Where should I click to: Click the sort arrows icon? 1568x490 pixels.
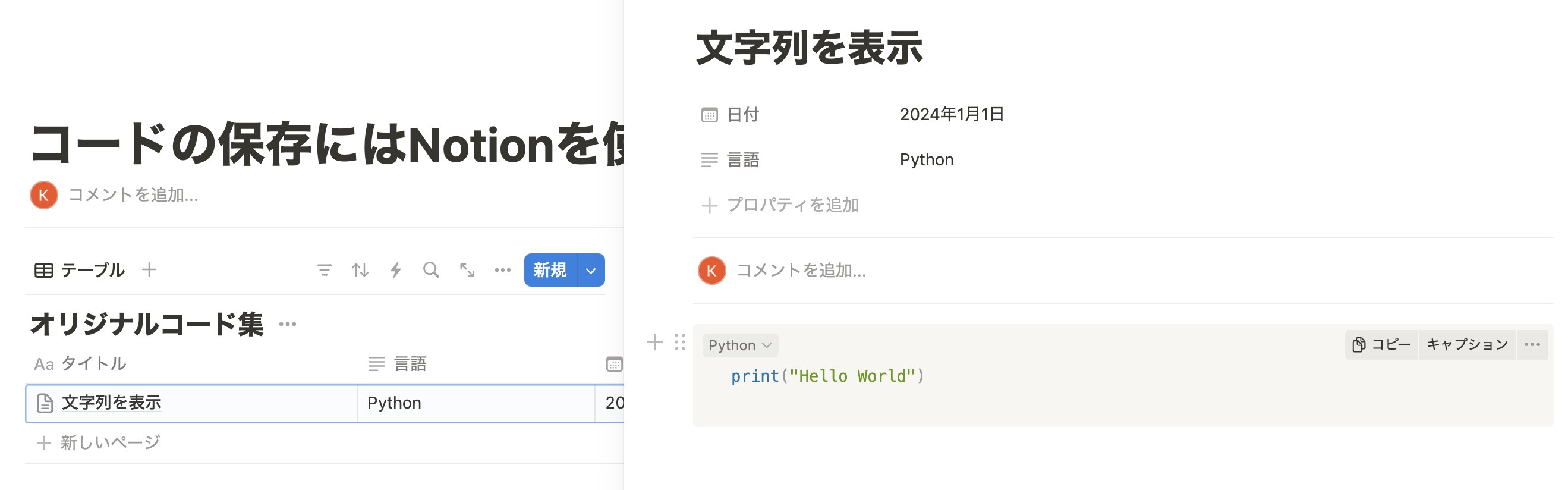point(360,269)
